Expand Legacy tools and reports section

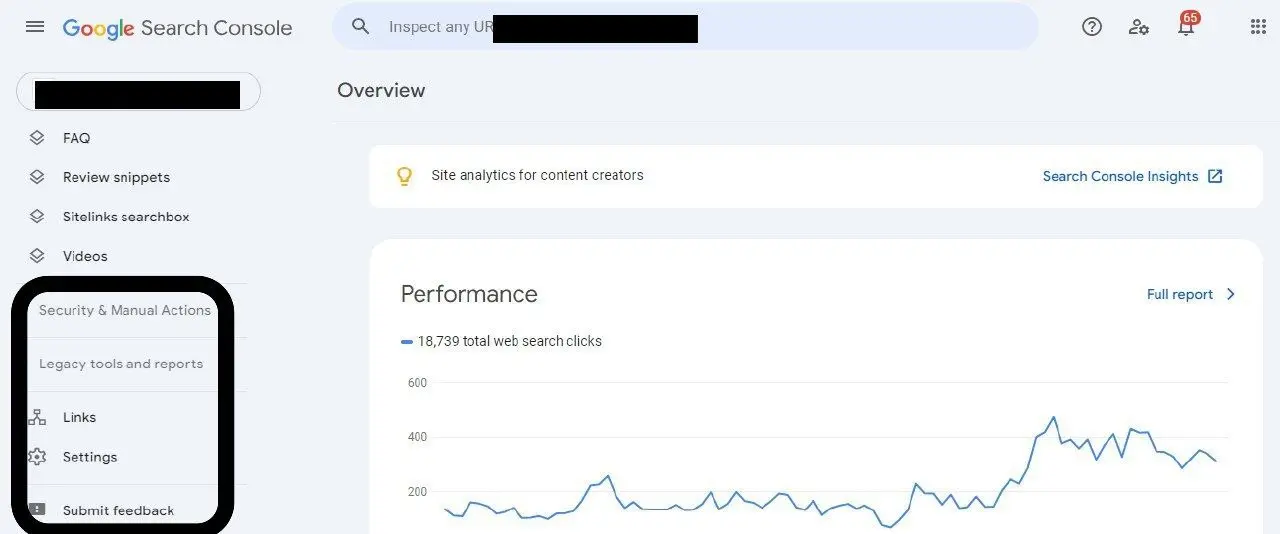pos(121,364)
